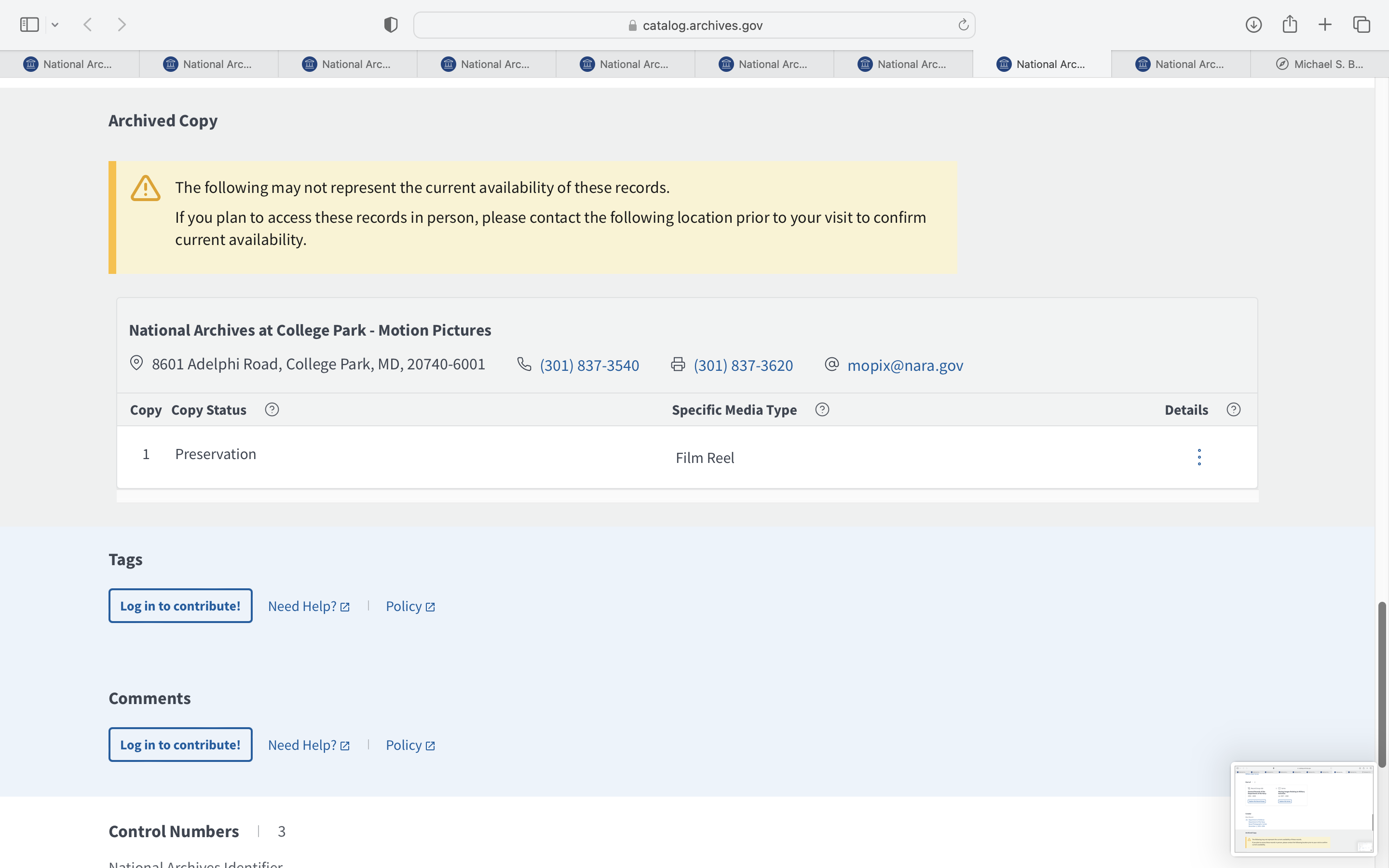
Task: Show tab overview icon
Action: [1362, 25]
